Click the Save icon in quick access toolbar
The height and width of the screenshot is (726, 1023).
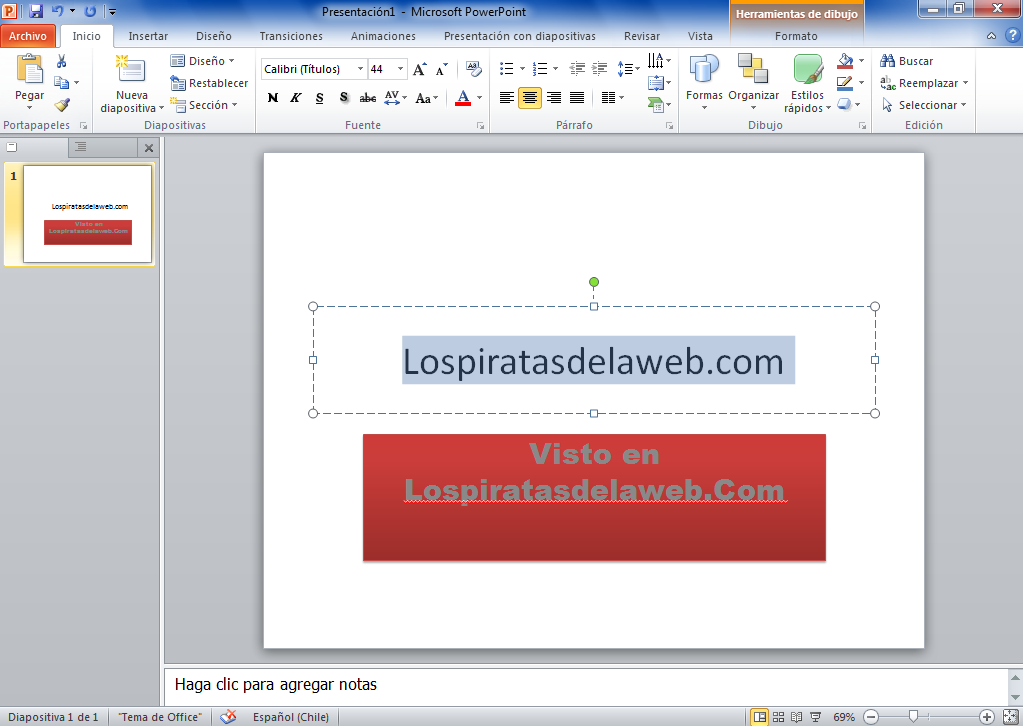(x=36, y=11)
